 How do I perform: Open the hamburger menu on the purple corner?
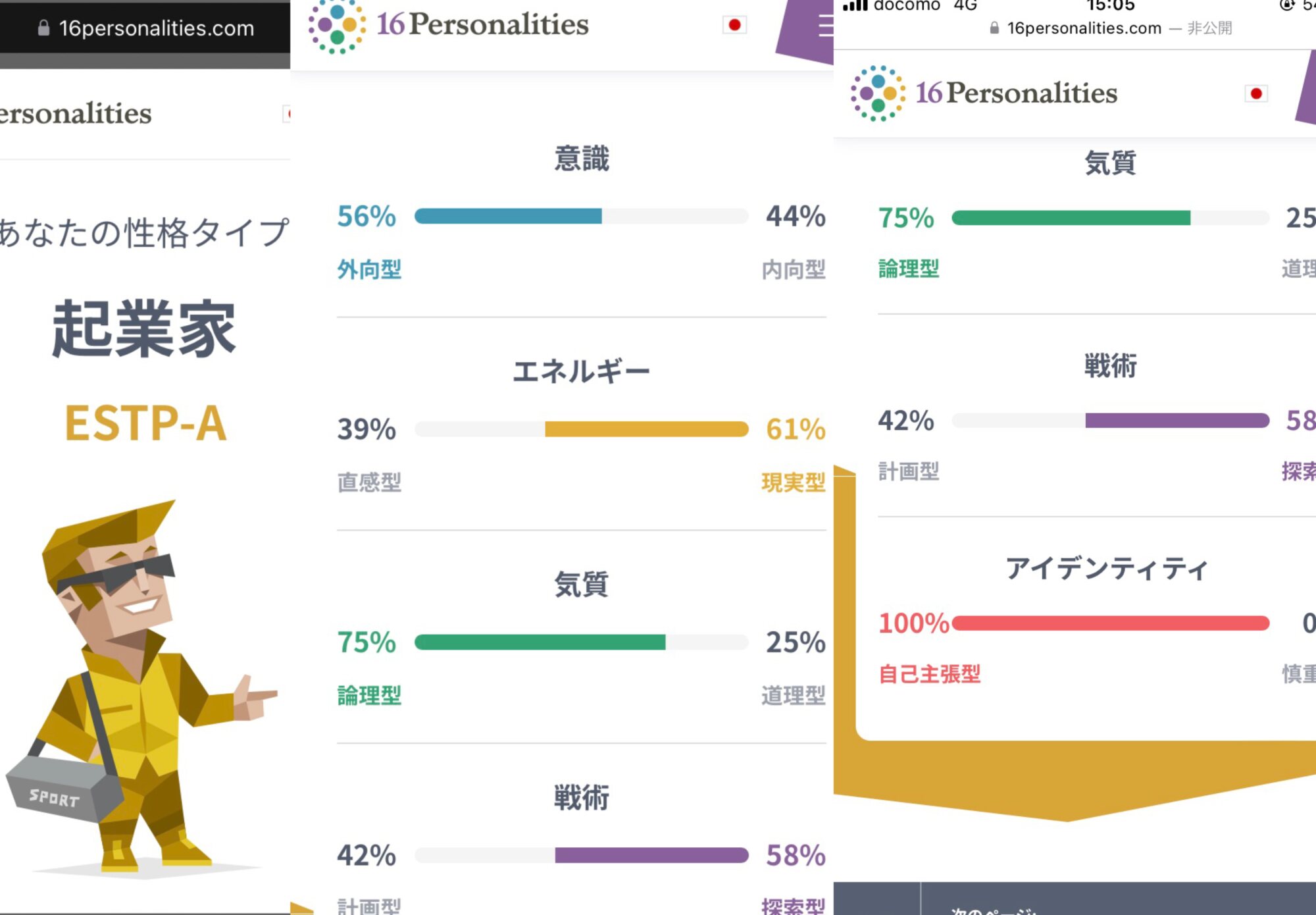825,26
